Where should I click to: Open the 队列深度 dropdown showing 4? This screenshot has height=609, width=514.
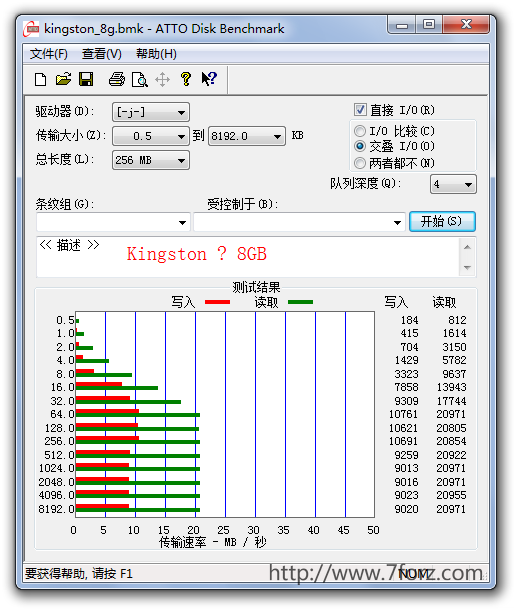(453, 184)
